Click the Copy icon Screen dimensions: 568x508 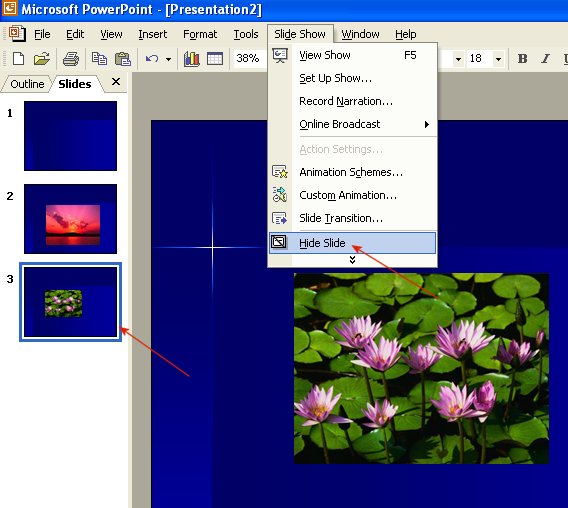[x=99, y=58]
